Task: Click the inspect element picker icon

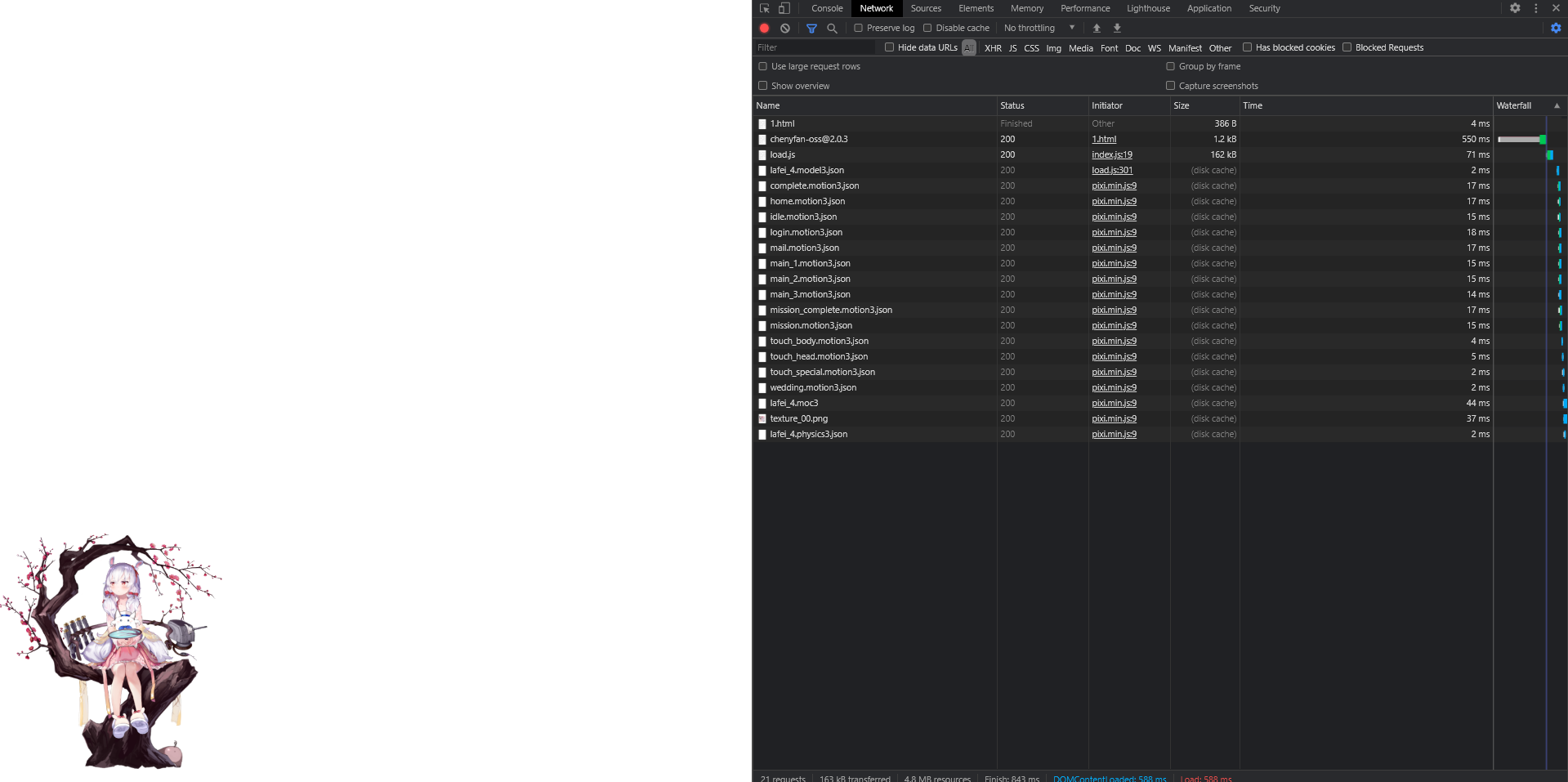Action: (x=765, y=8)
